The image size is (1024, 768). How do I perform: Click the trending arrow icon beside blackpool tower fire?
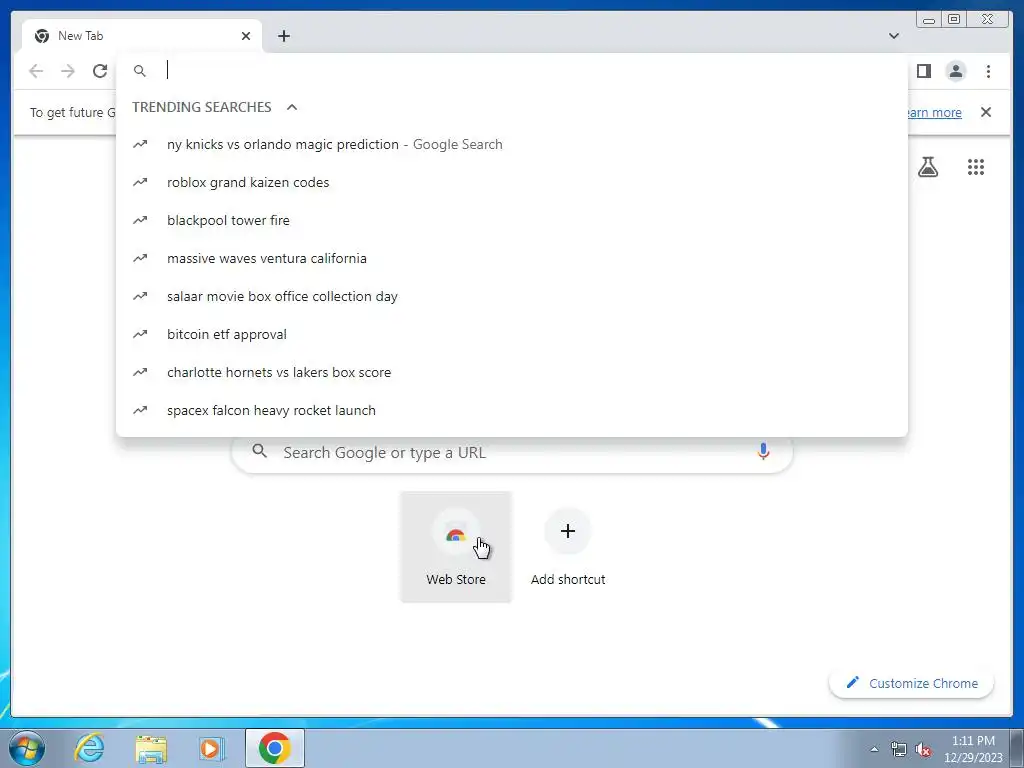(140, 220)
